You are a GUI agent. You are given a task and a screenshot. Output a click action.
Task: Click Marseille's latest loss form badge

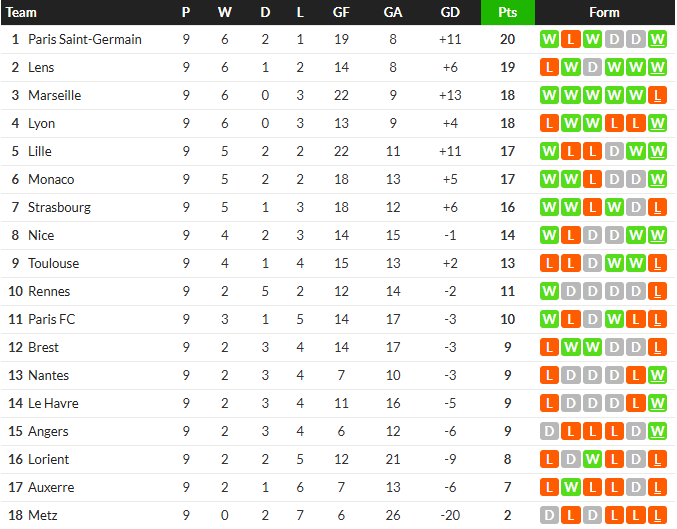(657, 95)
